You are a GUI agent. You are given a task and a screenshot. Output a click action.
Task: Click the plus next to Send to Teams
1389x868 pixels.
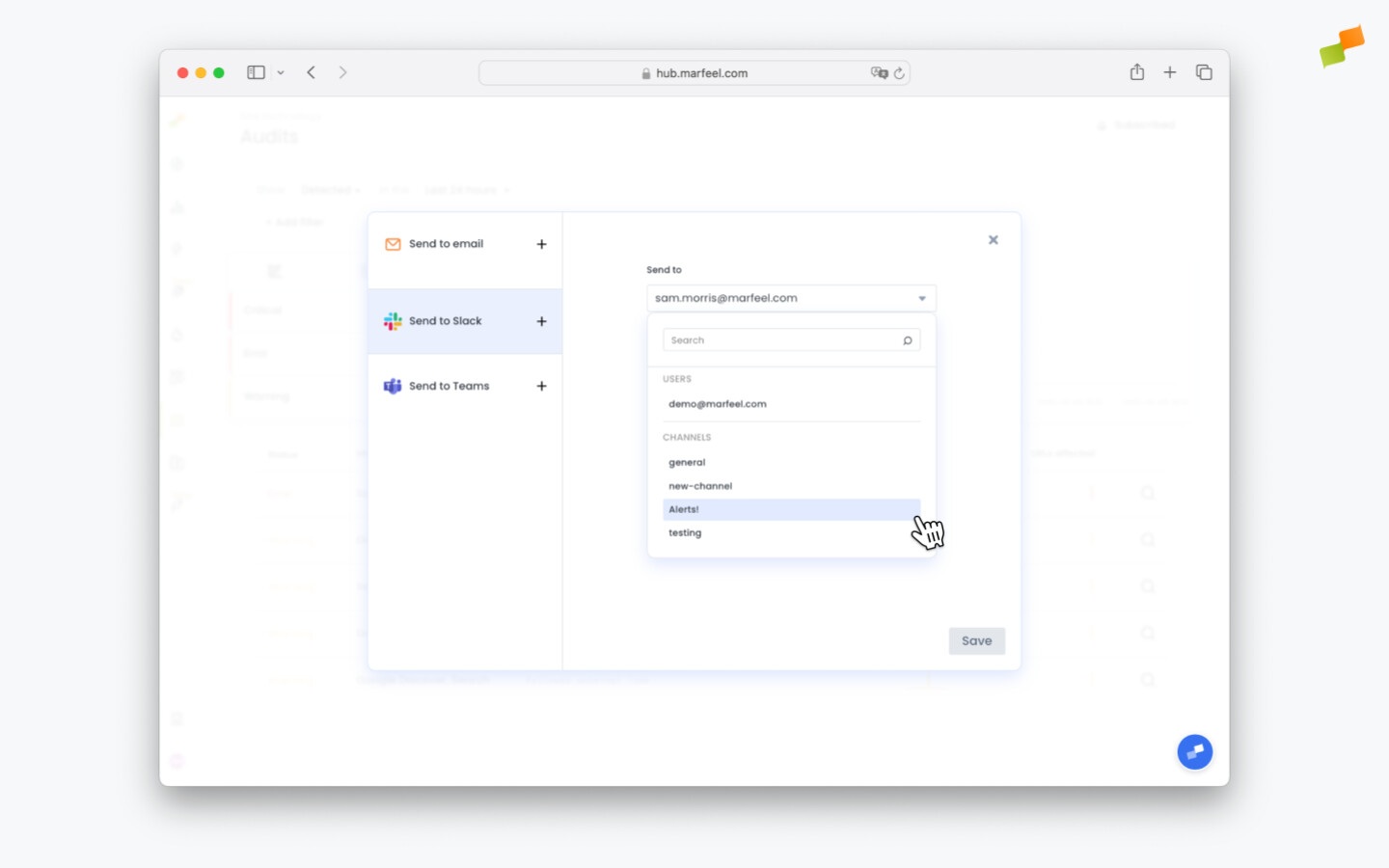point(541,386)
